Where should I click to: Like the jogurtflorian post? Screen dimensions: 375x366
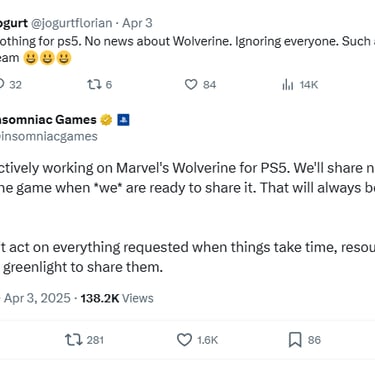(191, 84)
